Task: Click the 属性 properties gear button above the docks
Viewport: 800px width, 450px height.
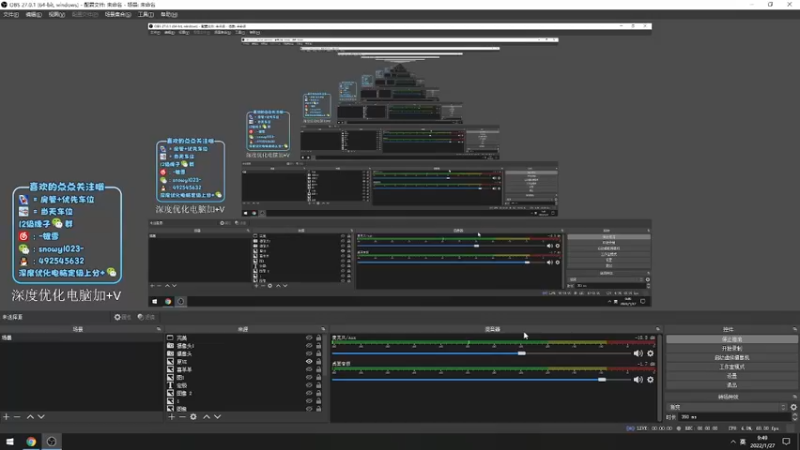Action: click(122, 317)
